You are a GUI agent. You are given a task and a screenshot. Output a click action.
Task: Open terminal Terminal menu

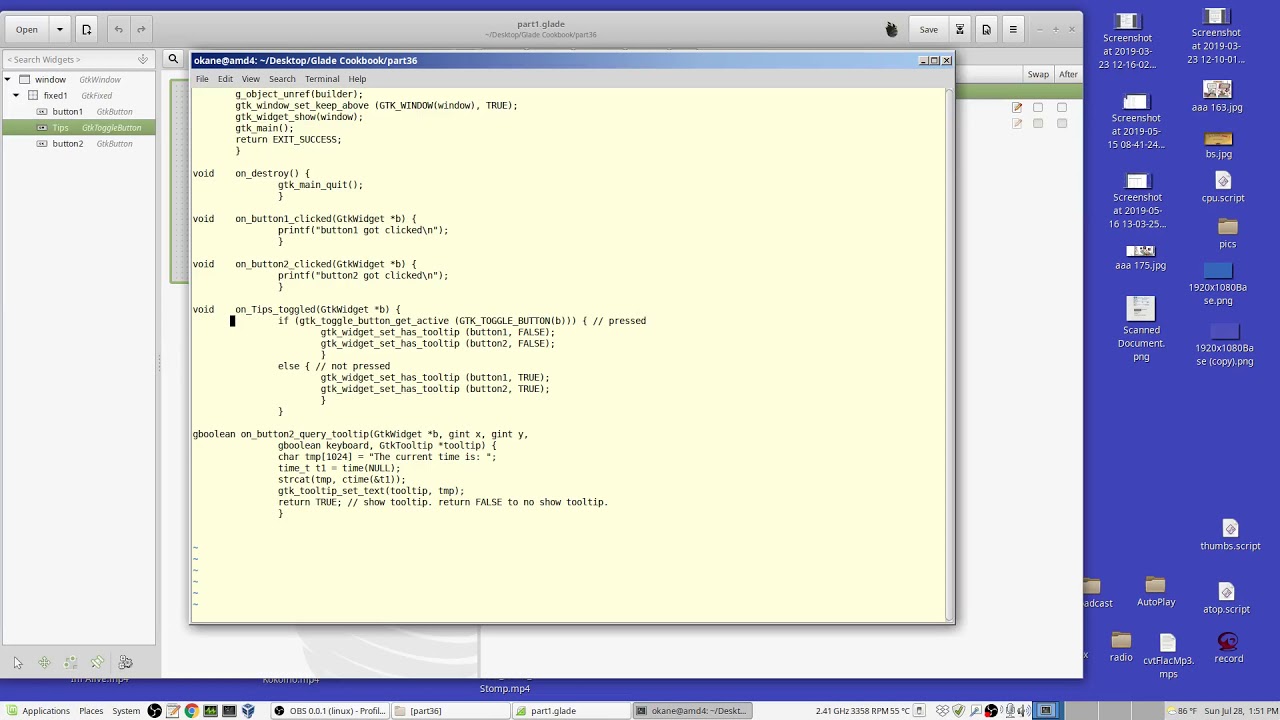[x=322, y=79]
